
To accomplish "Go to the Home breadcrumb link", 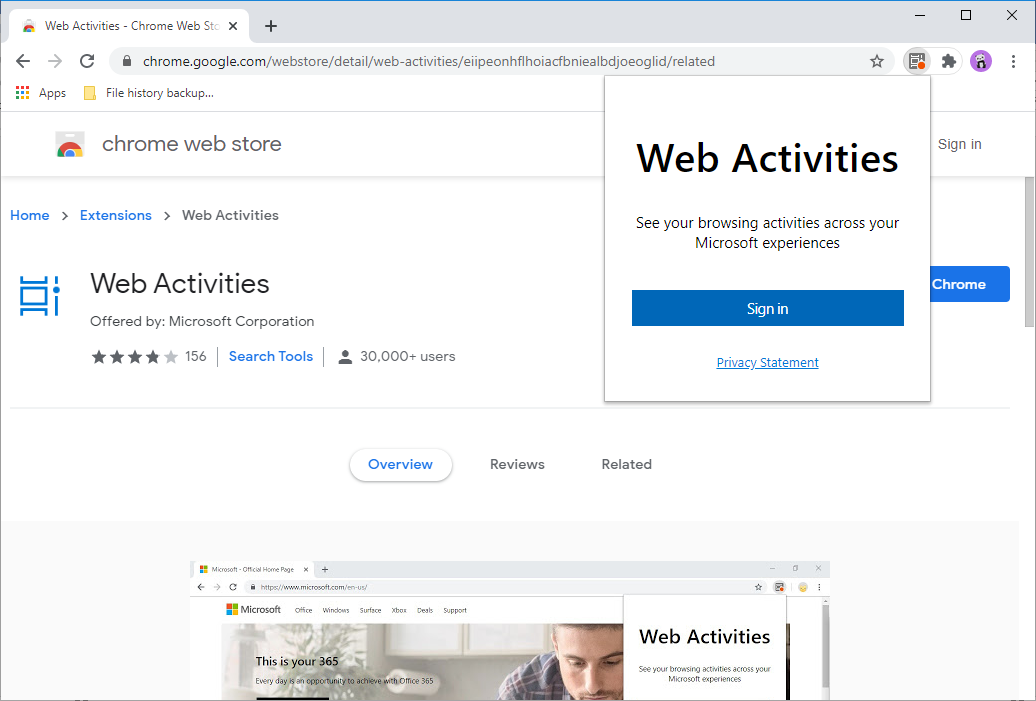I will pos(30,215).
